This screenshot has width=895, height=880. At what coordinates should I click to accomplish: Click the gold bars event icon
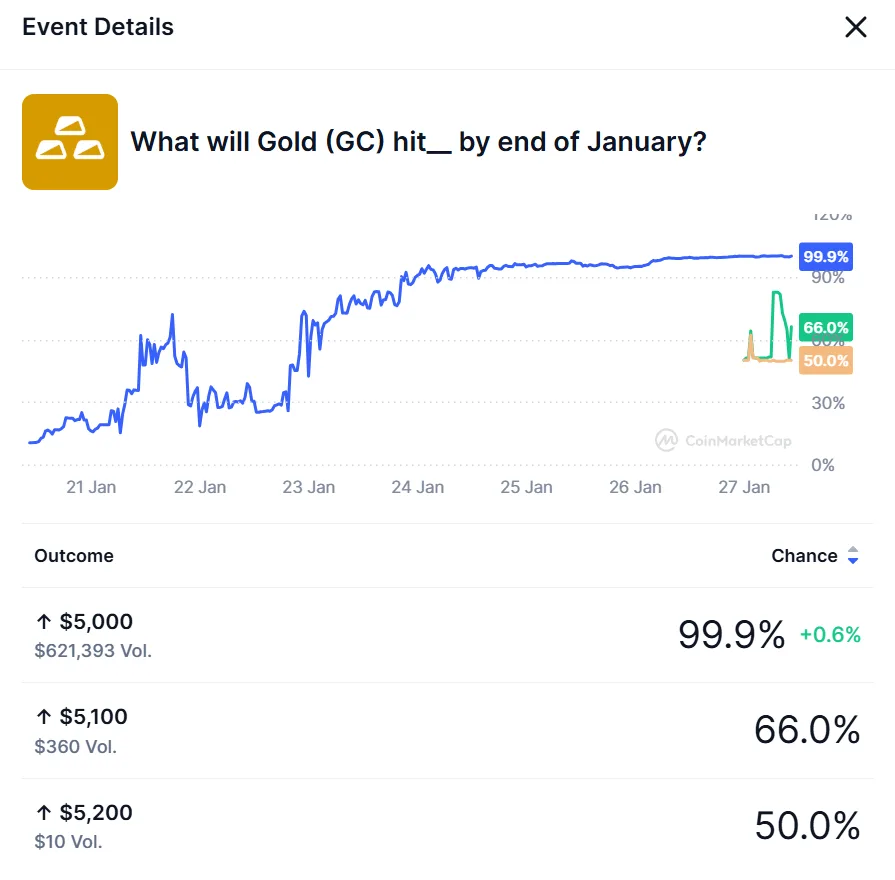(x=69, y=141)
